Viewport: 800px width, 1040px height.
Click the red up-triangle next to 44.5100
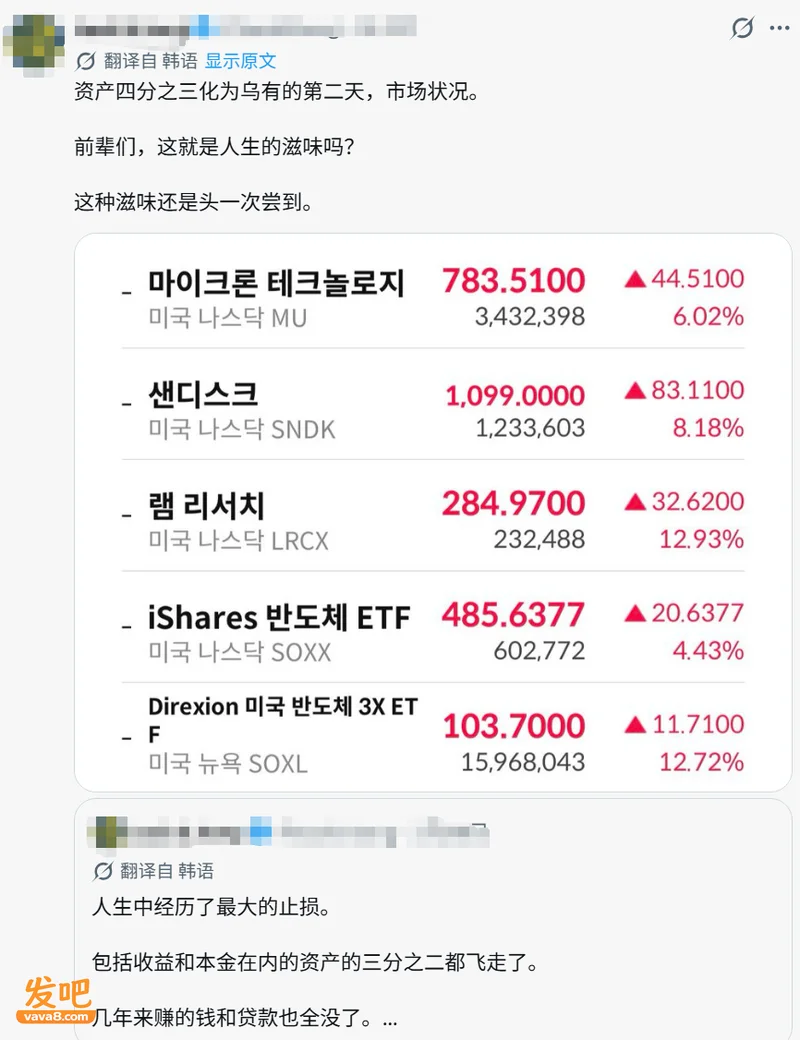click(x=635, y=279)
